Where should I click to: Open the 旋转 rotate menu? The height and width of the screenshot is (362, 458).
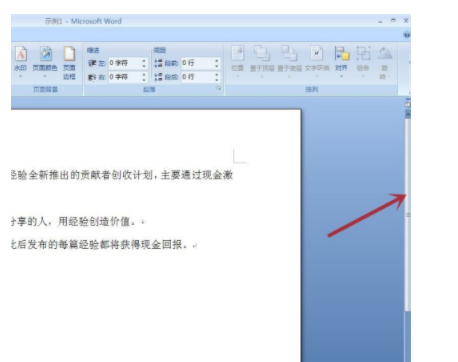384,63
